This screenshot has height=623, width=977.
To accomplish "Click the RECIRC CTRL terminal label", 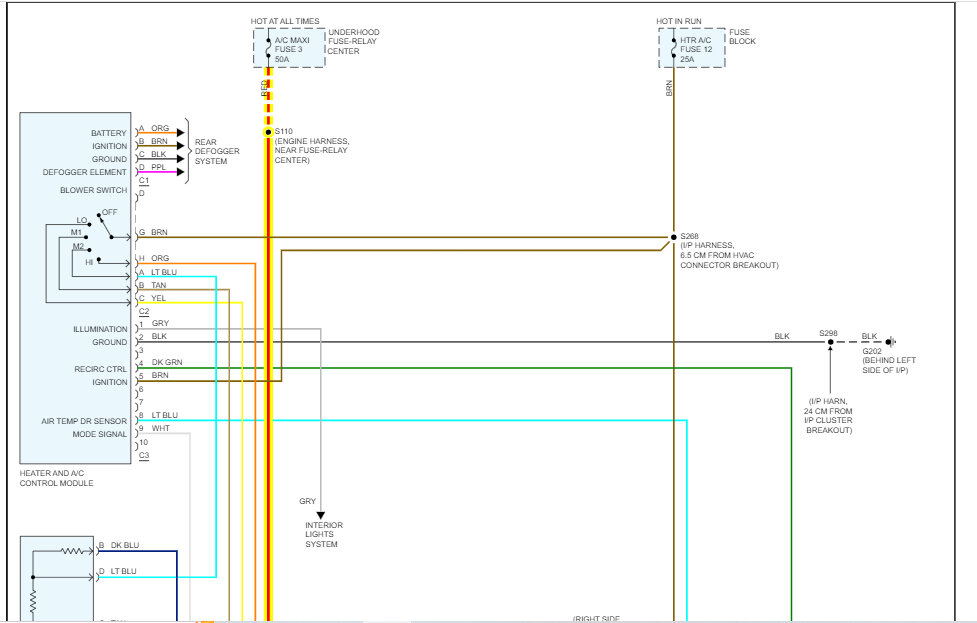I will click(100, 369).
